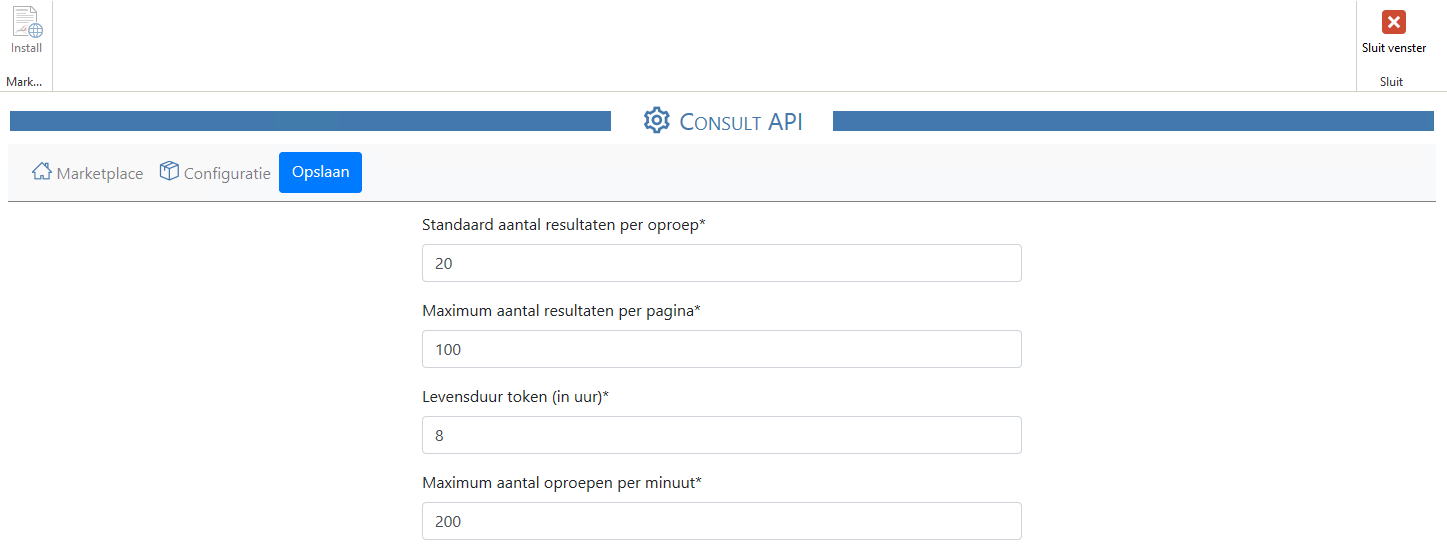Save settings with the Opslaan button
The height and width of the screenshot is (554, 1447).
coord(320,172)
